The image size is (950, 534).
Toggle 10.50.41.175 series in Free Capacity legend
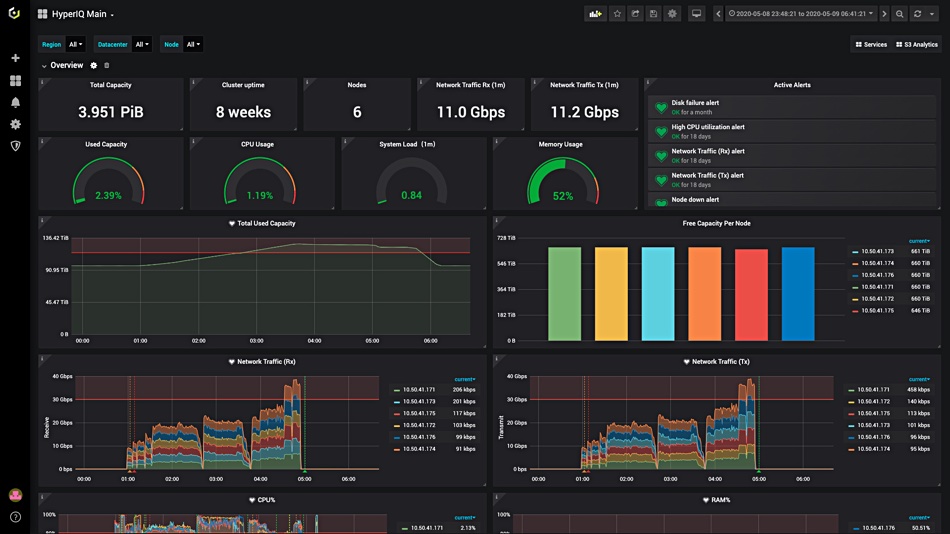coord(877,310)
